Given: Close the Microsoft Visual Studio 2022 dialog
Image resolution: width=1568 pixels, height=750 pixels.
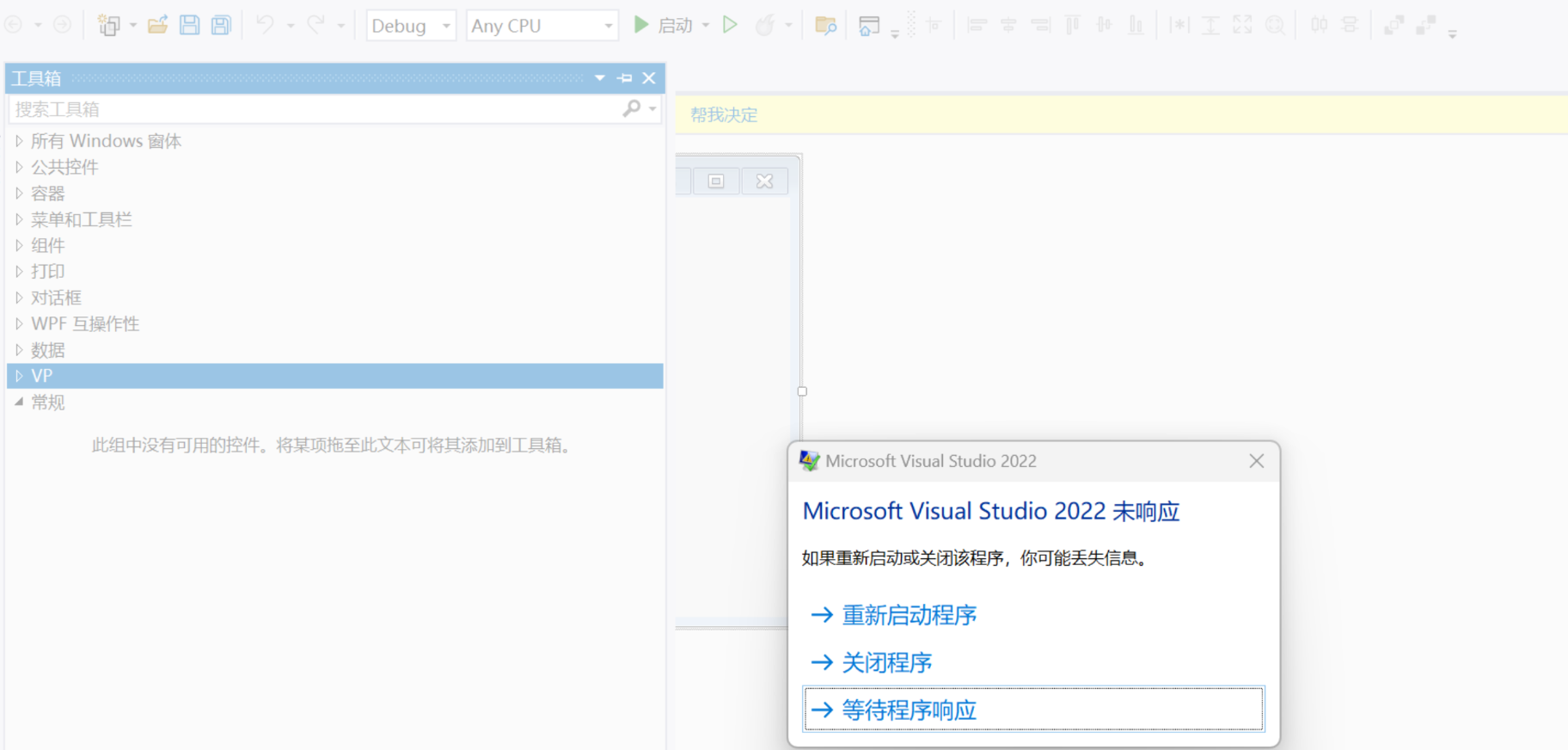Looking at the screenshot, I should (x=1257, y=461).
